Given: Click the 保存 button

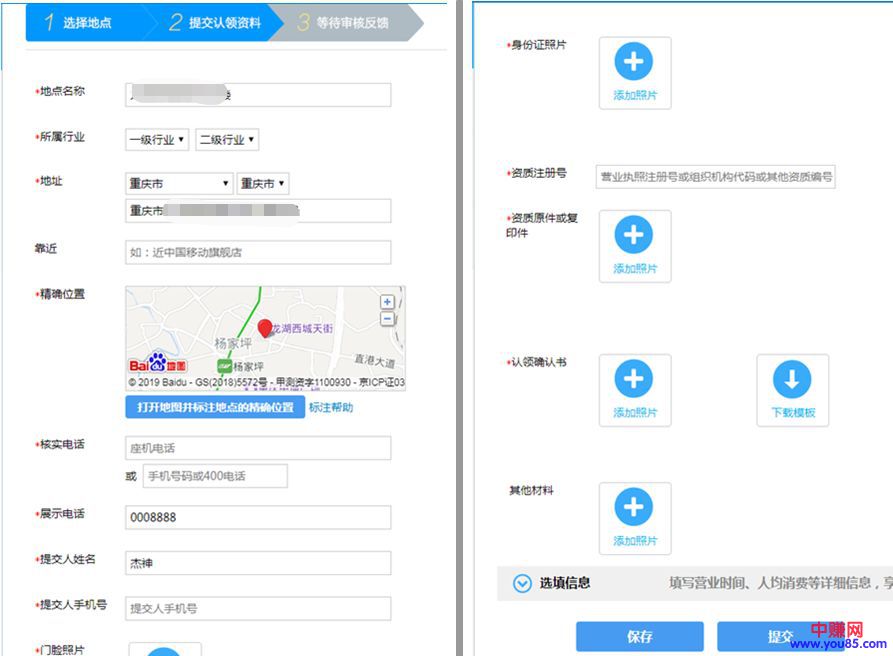Looking at the screenshot, I should tap(639, 636).
